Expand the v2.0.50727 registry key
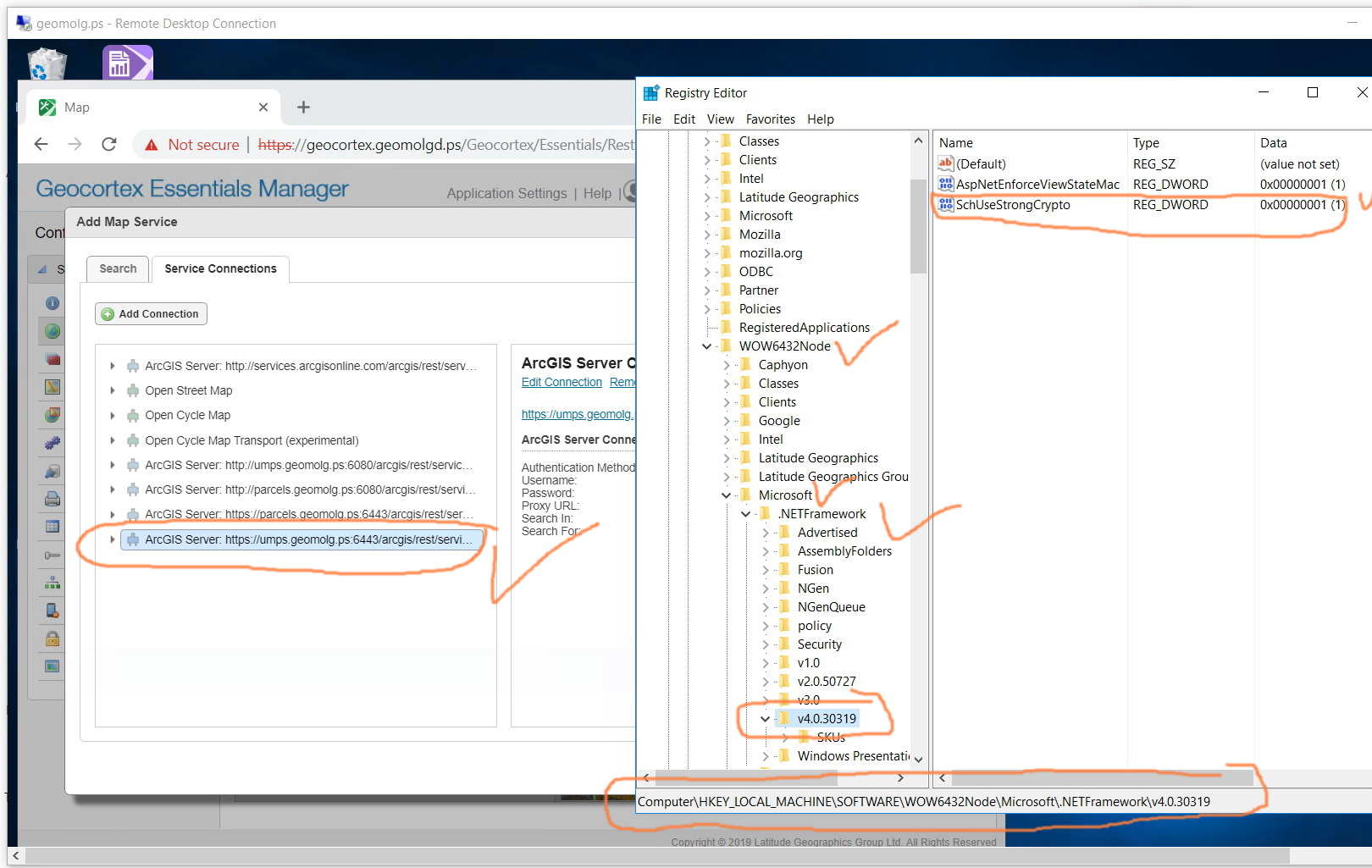The image size is (1372, 868). [765, 682]
